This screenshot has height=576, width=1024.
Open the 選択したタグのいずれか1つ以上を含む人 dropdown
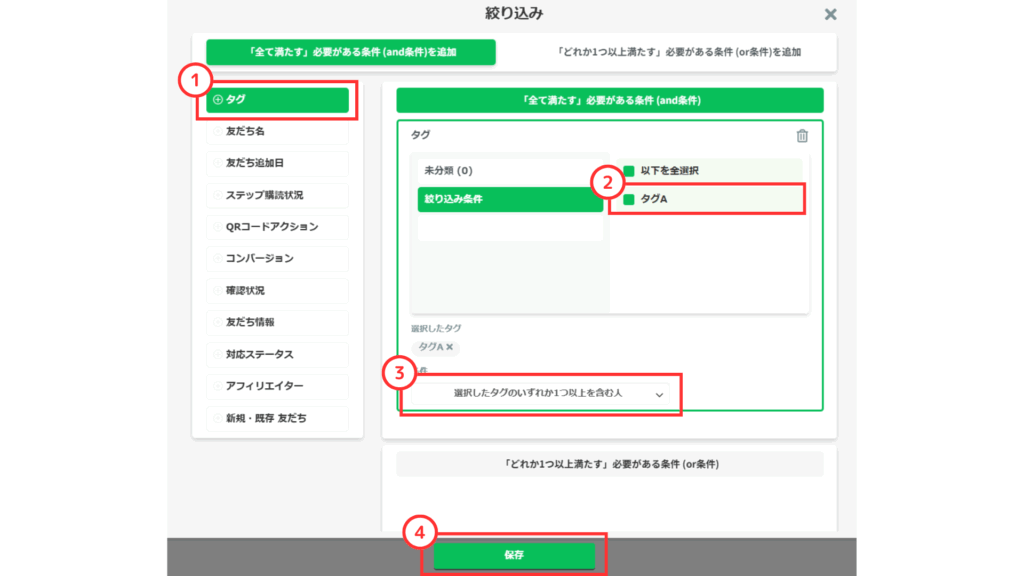[x=538, y=394]
